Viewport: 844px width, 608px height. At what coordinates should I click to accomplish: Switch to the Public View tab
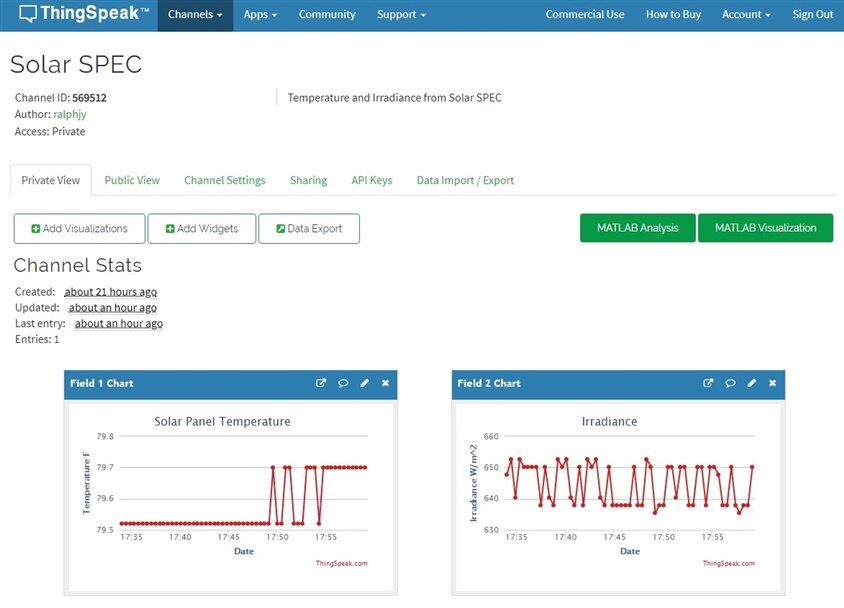tap(132, 180)
